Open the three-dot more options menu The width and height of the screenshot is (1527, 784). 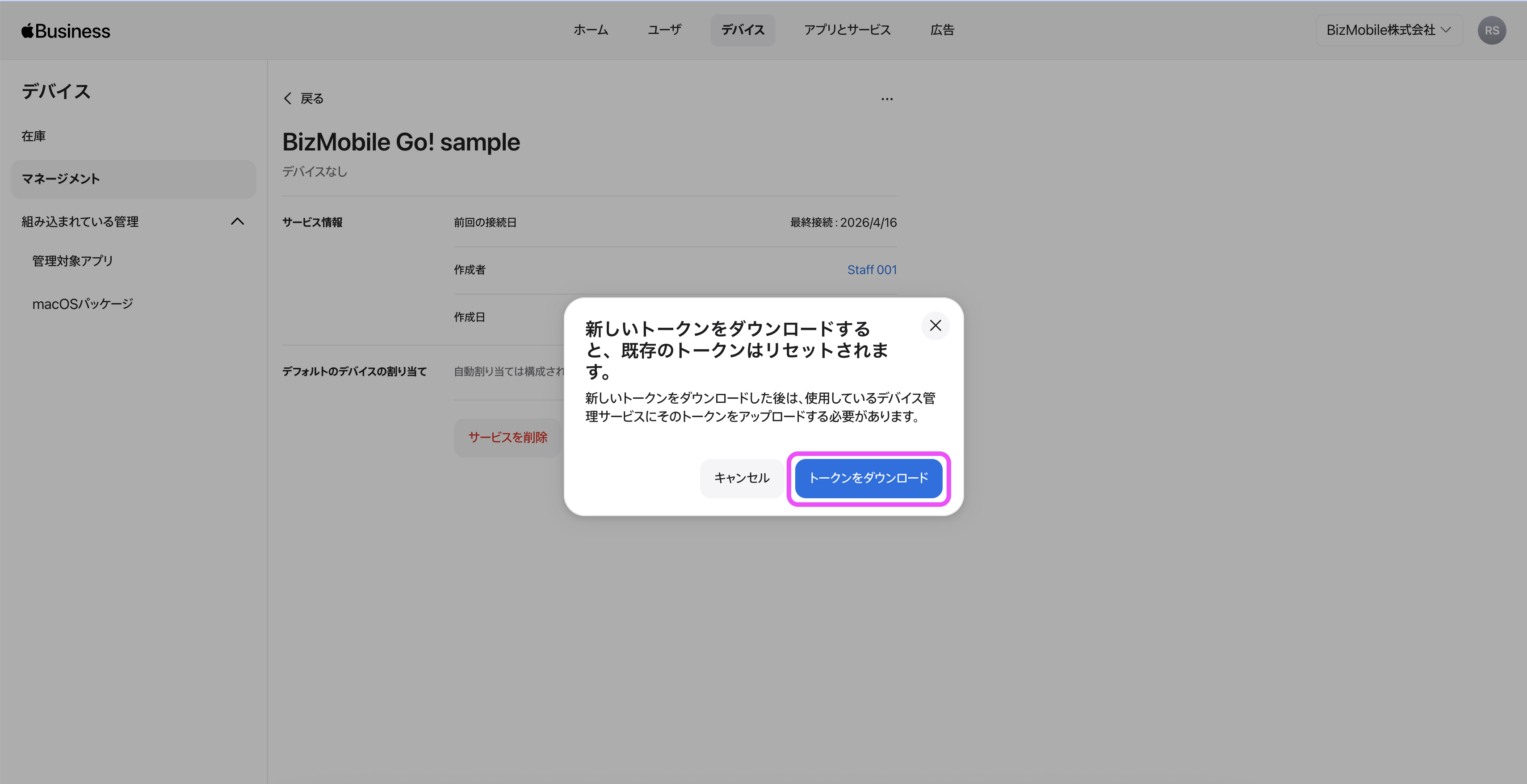887,99
